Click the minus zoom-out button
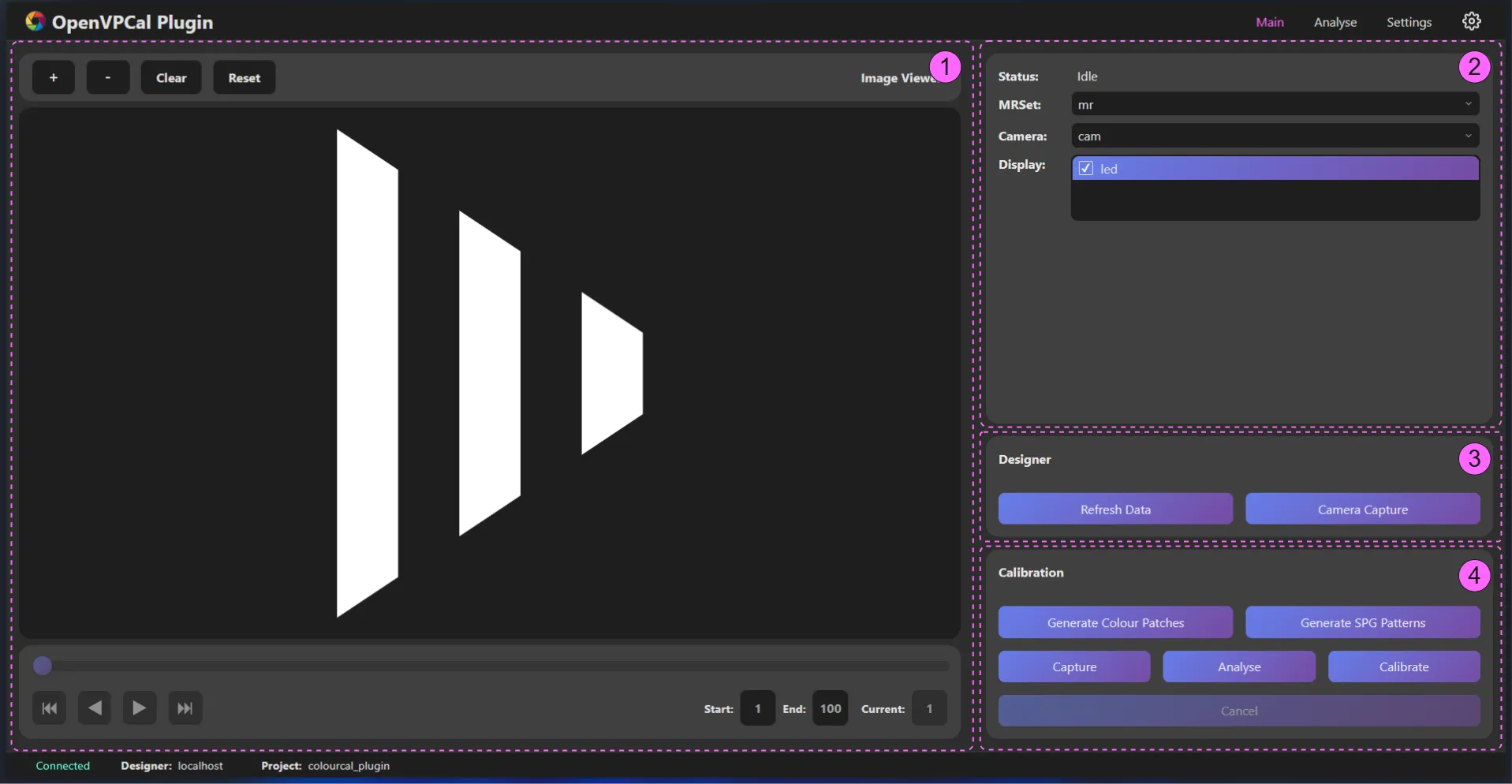Screen dimensions: 1512x784 pos(108,77)
